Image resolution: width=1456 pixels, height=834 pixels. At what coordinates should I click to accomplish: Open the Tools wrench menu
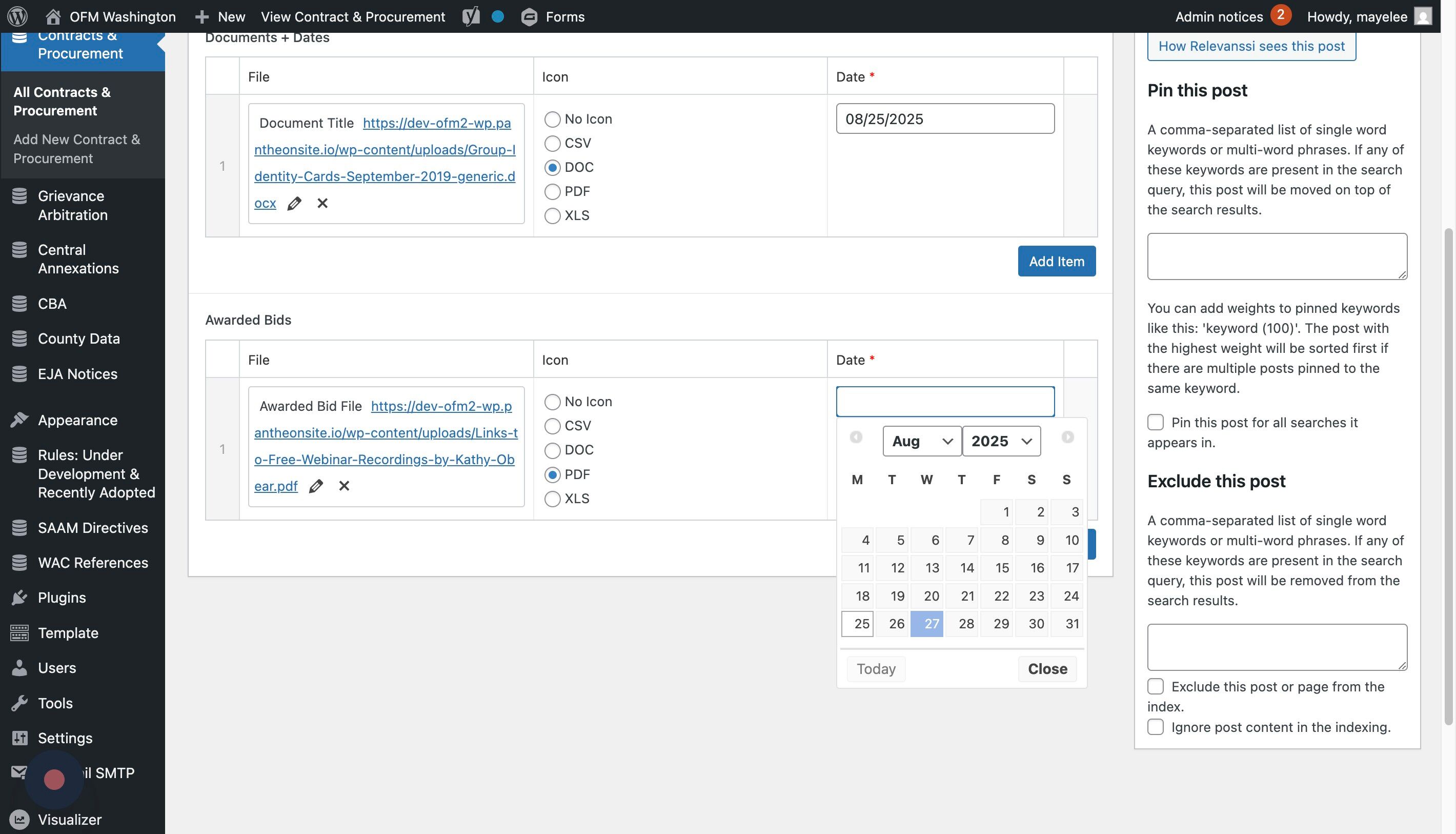click(19, 703)
